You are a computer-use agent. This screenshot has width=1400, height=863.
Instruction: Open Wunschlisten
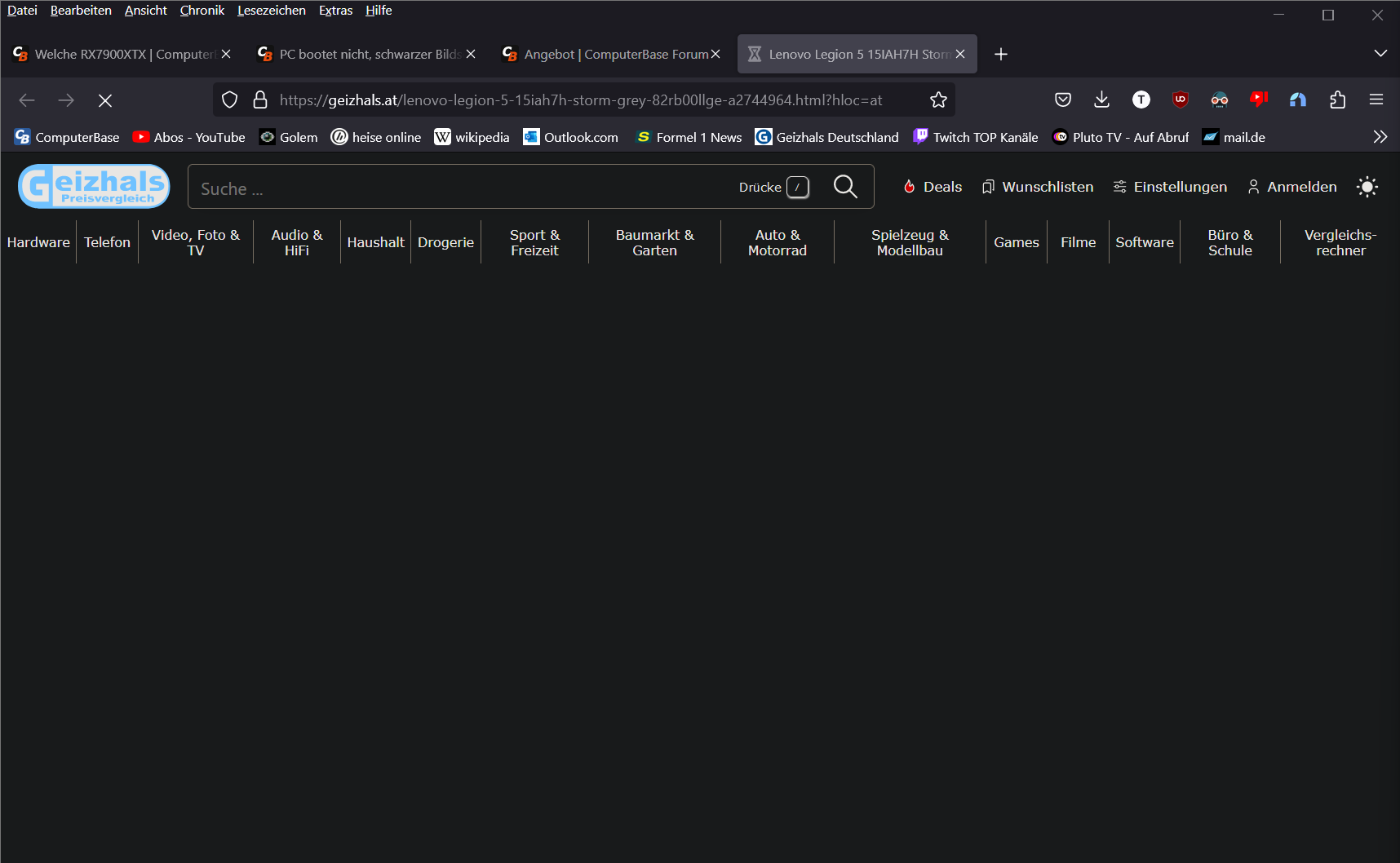[x=1037, y=187]
